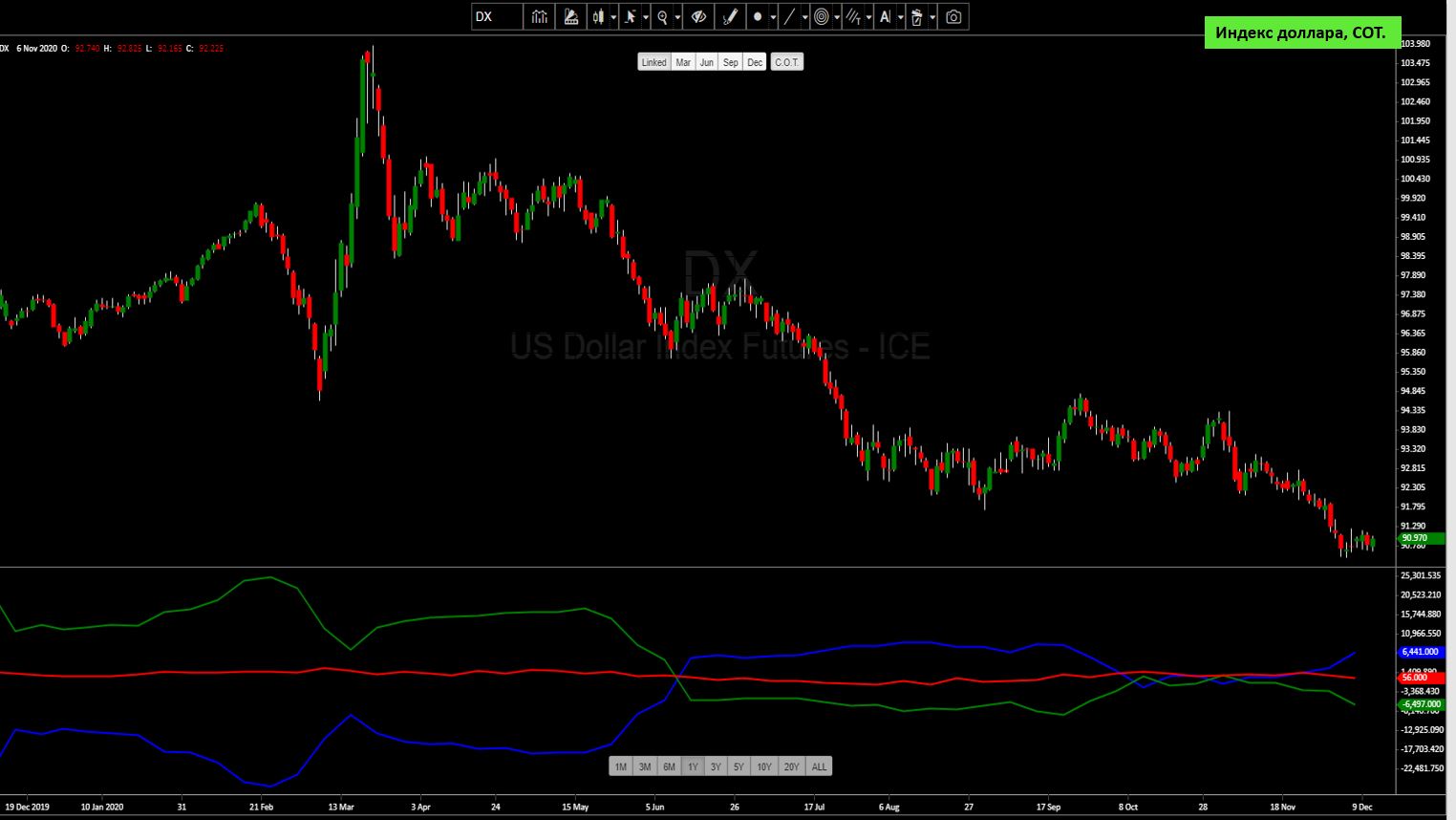Viewport: 1456px width, 820px height.
Task: Select the candlestick chart type icon
Action: coord(598,17)
